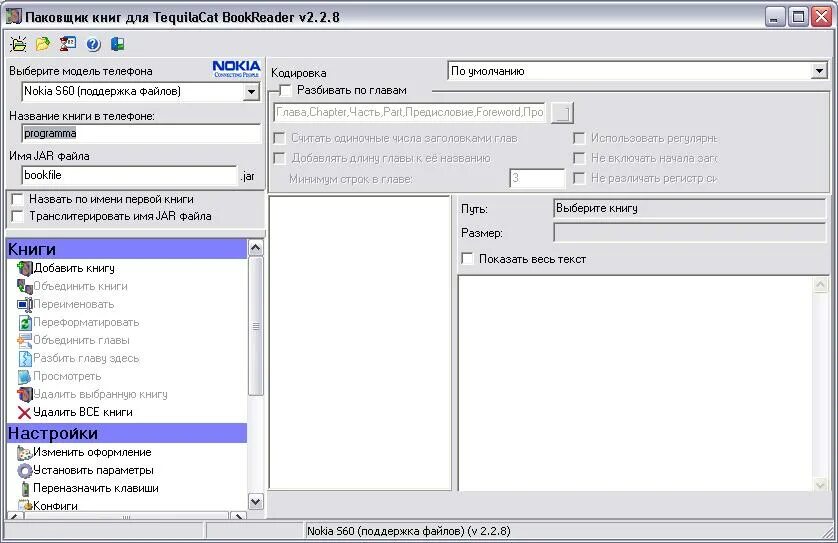Click the open folder toolbar icon
The width and height of the screenshot is (838, 543).
click(x=43, y=44)
